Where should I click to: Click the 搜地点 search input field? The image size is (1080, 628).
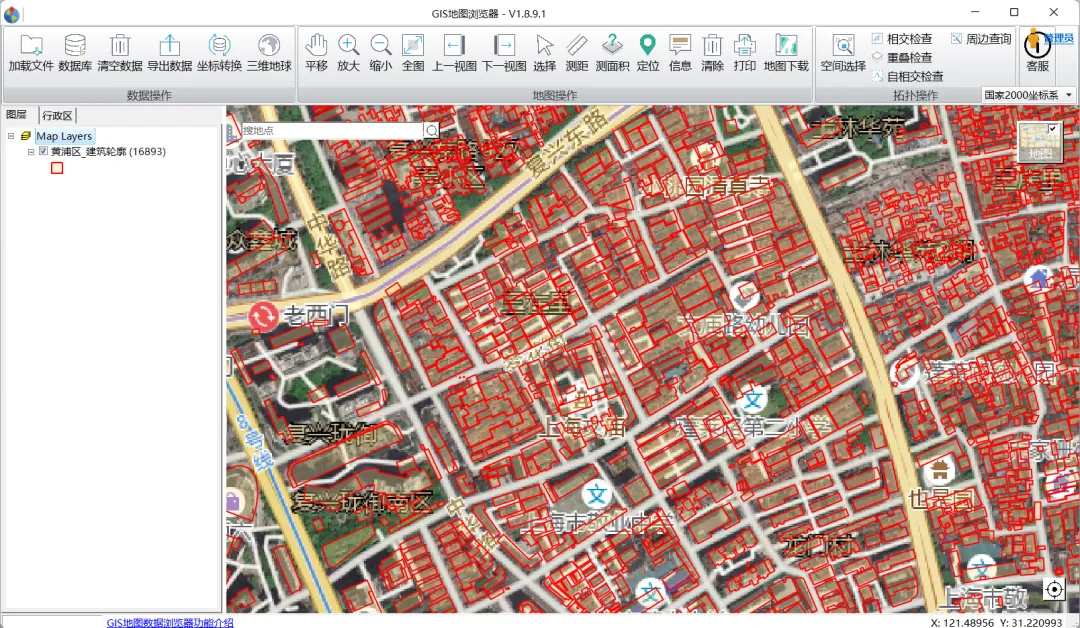coord(332,130)
